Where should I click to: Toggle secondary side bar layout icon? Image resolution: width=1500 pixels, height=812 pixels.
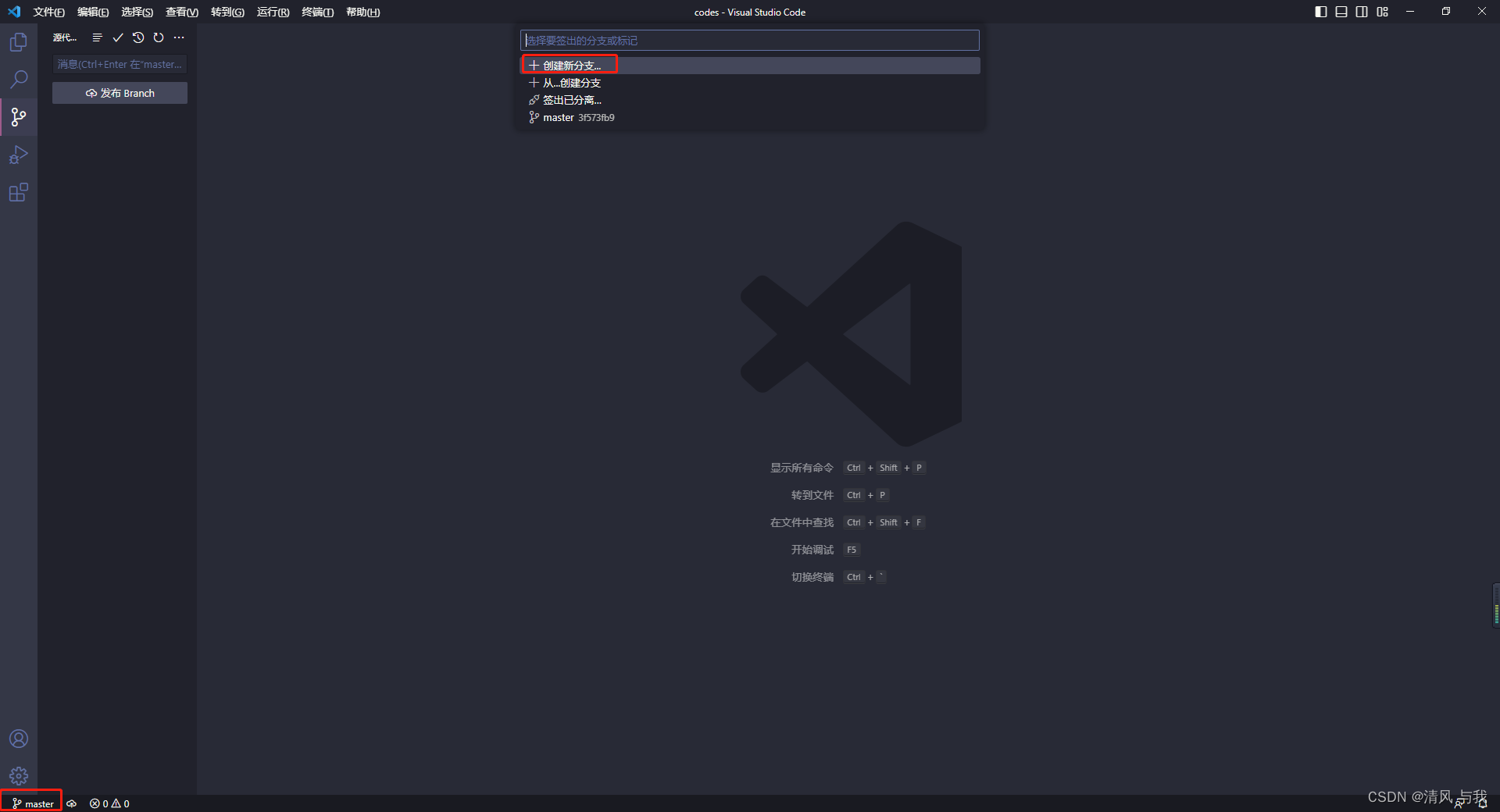pos(1362,12)
